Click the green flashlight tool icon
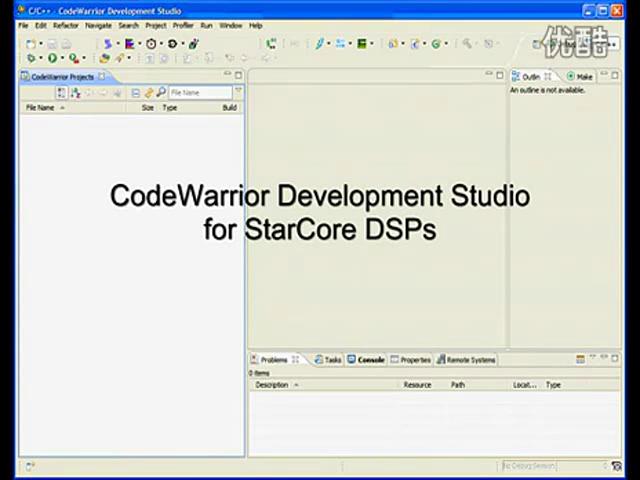 coord(193,44)
